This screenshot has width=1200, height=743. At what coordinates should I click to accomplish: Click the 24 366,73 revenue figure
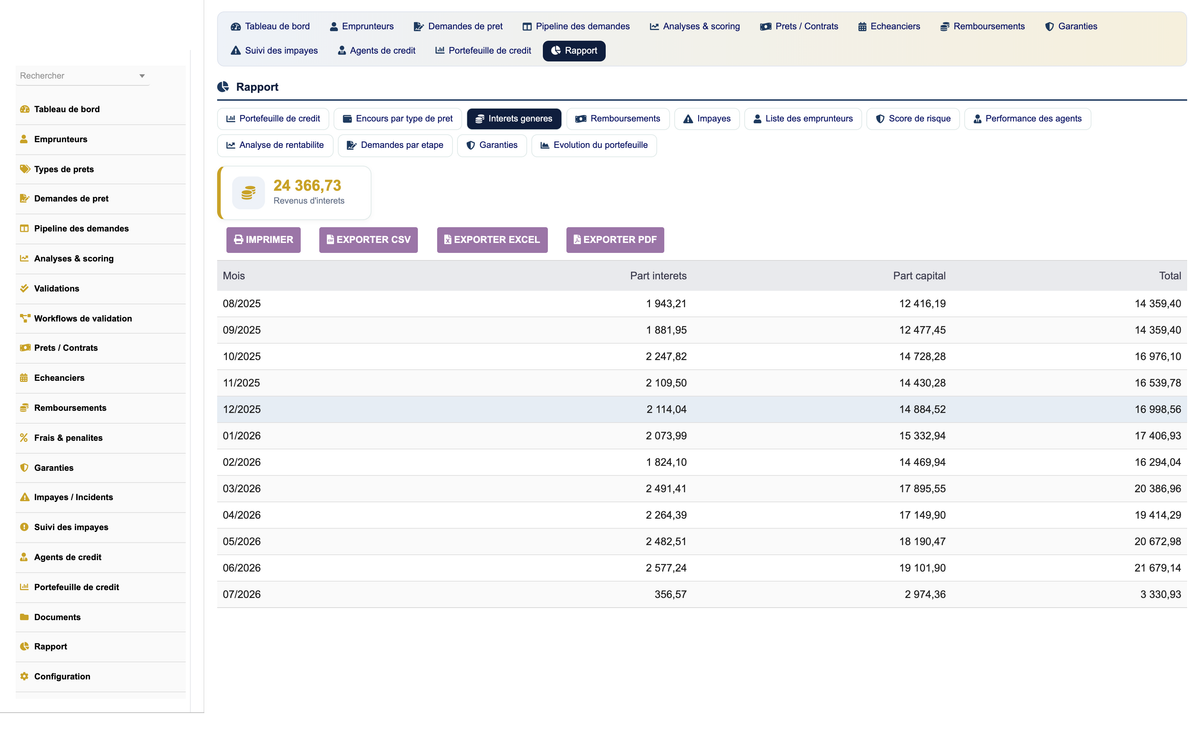point(307,186)
